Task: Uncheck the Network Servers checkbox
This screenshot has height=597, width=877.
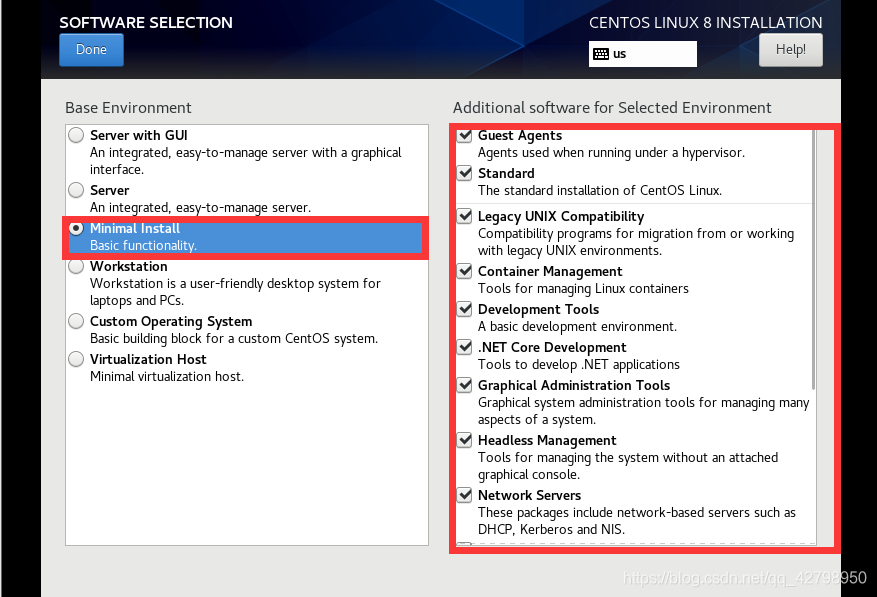Action: [x=465, y=495]
